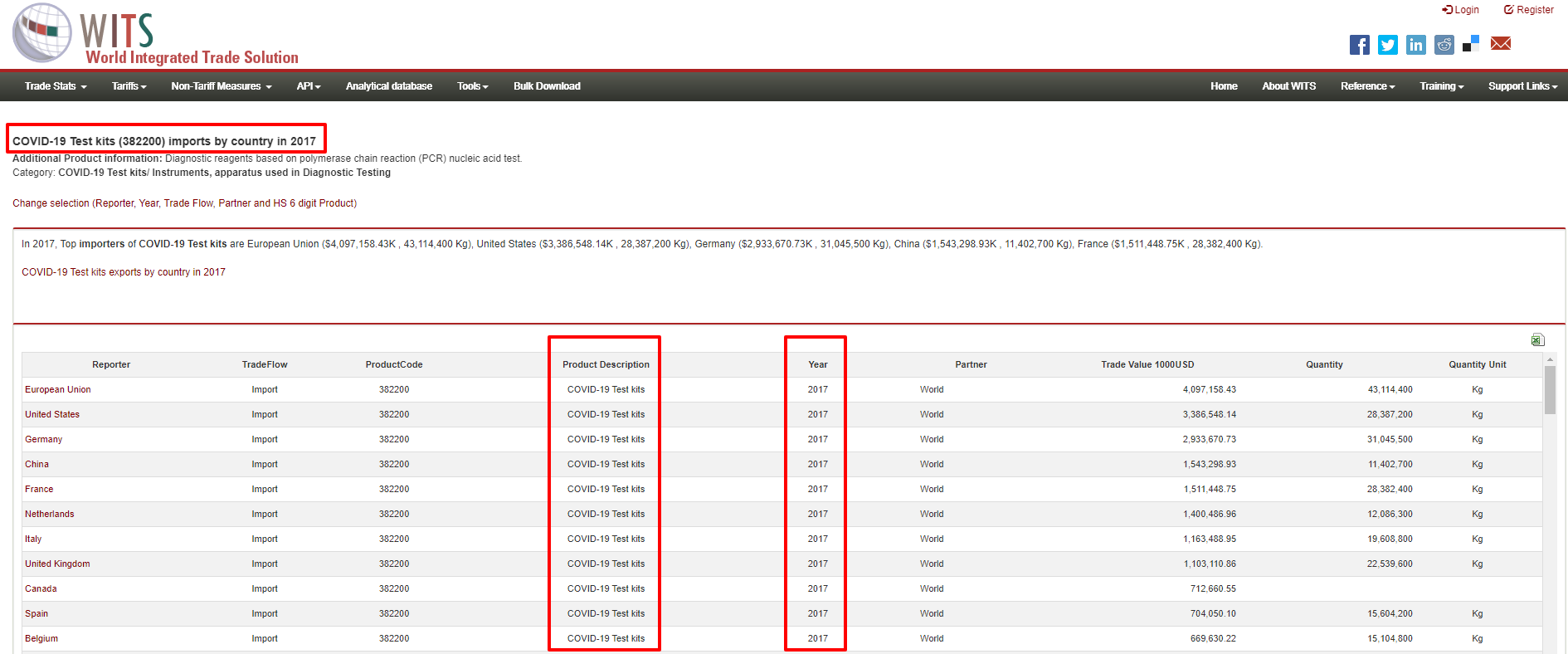The height and width of the screenshot is (654, 1568).
Task: Share page by email envelope icon
Action: [x=1501, y=44]
